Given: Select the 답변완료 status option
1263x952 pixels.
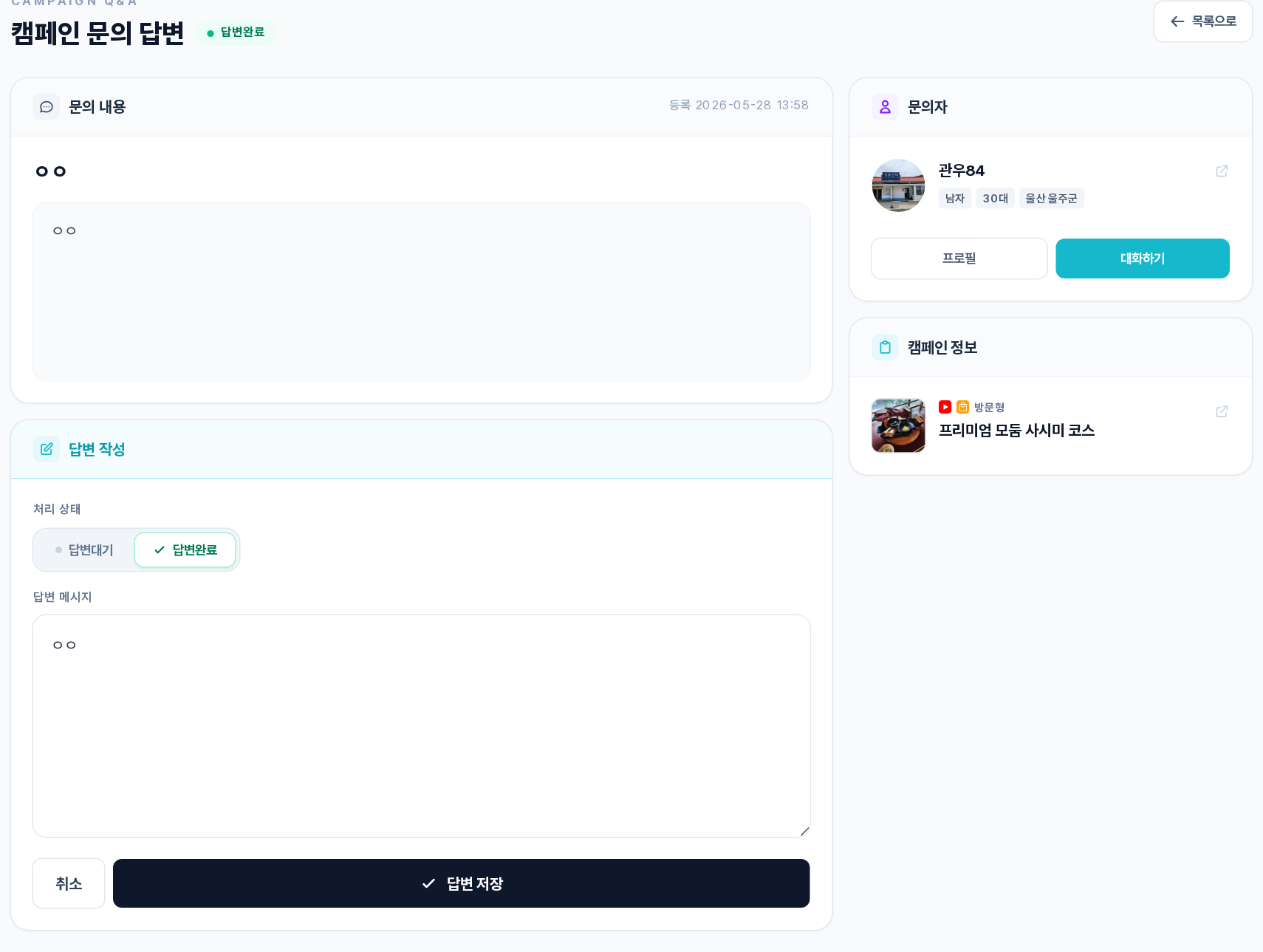Looking at the screenshot, I should point(185,550).
